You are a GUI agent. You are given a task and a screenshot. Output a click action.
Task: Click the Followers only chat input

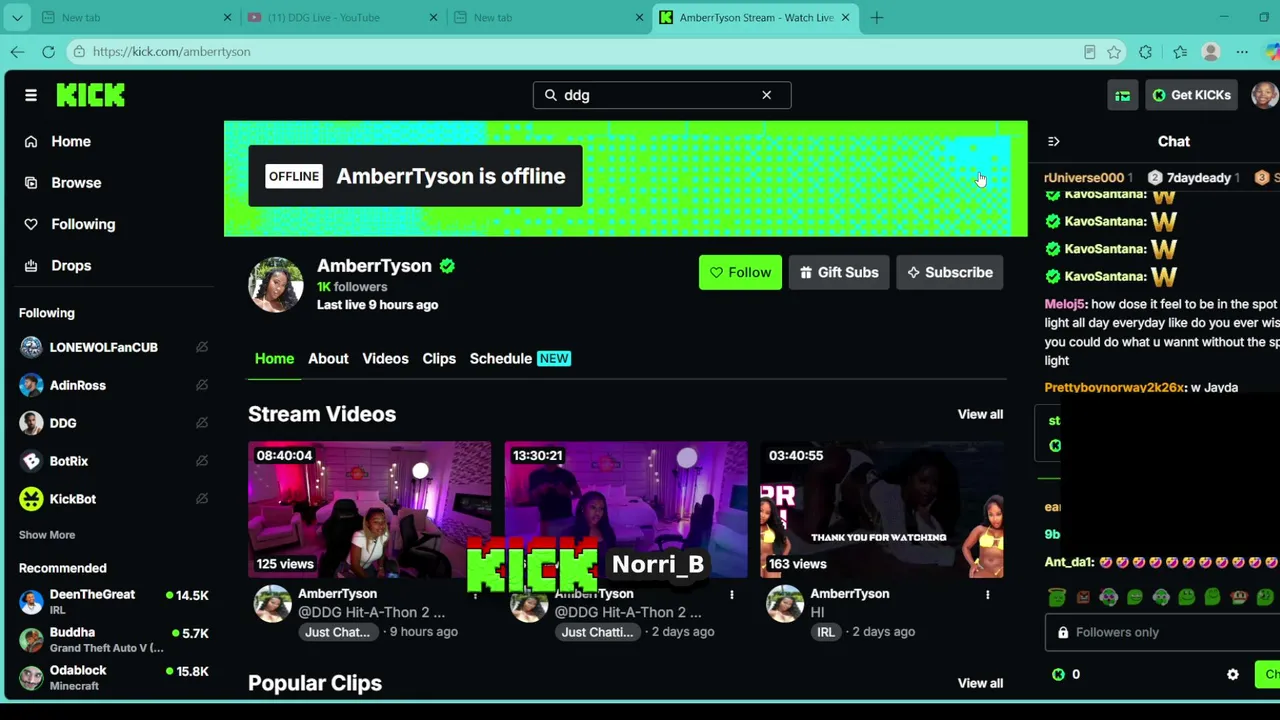1160,632
